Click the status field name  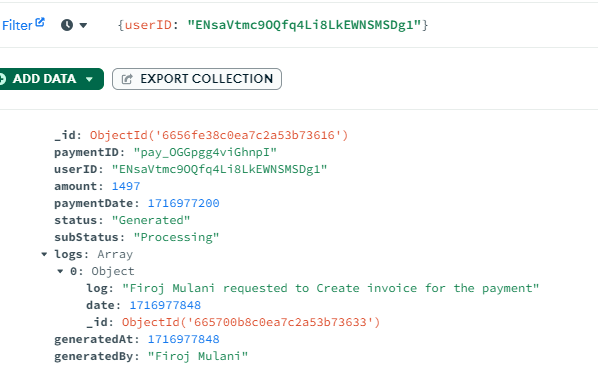click(76, 220)
